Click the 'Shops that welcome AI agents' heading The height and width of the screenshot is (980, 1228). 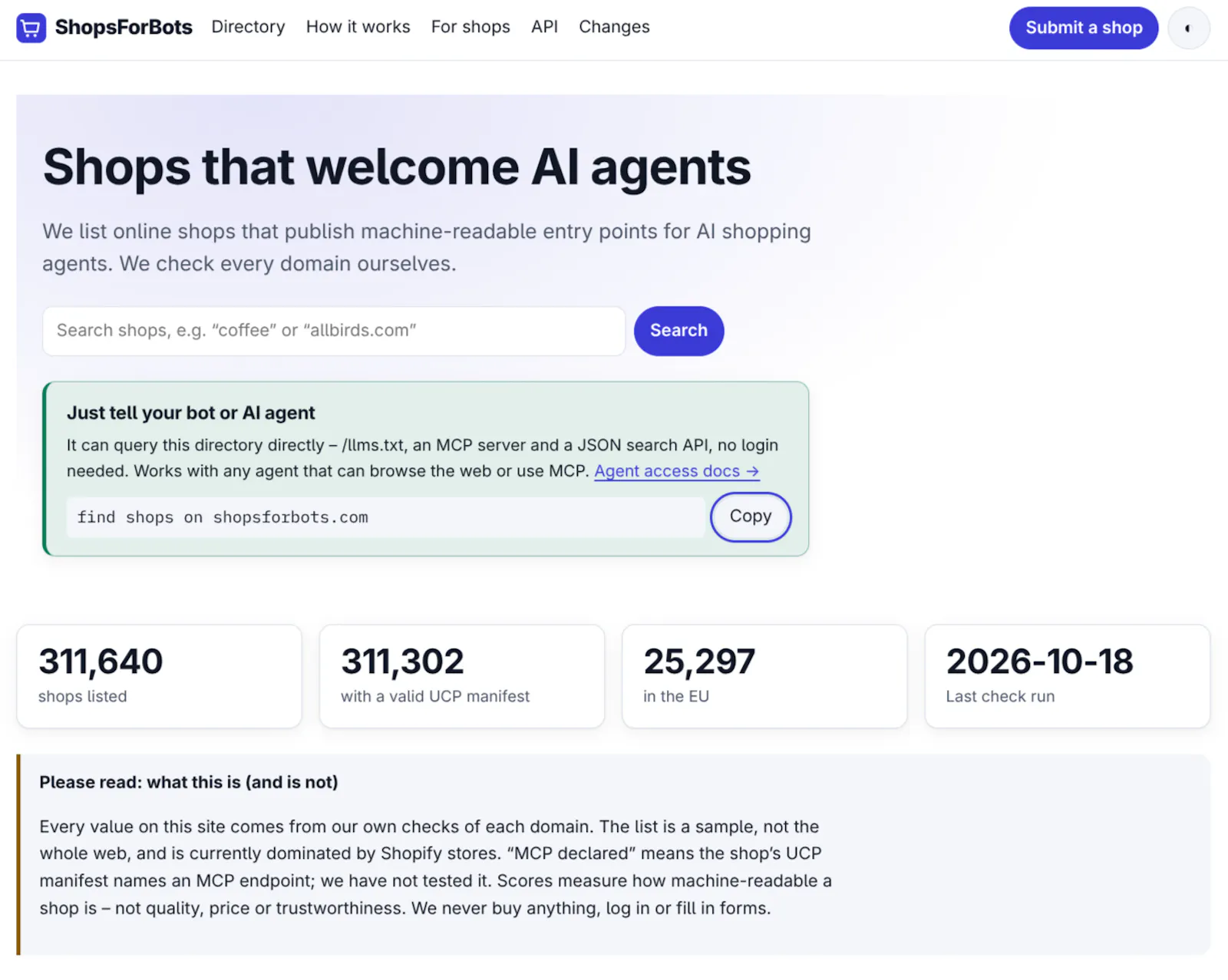397,167
